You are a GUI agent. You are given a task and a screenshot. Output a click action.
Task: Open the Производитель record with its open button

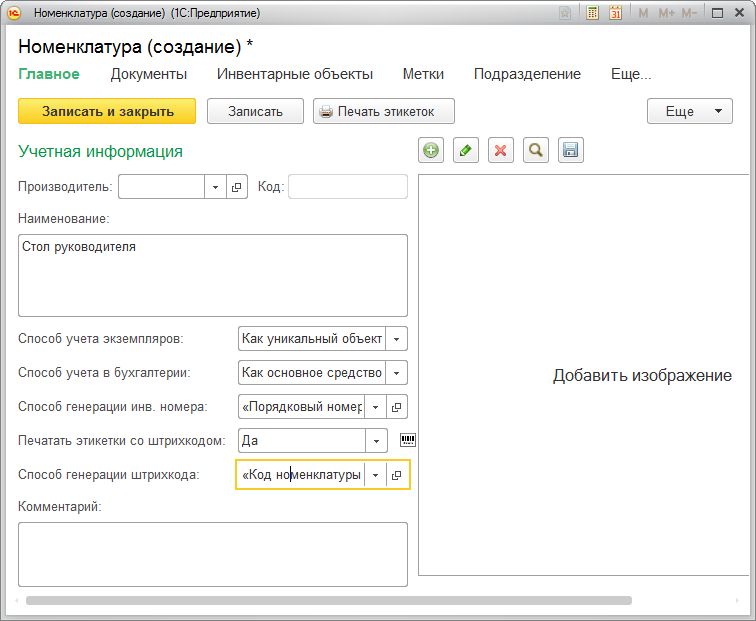click(237, 187)
